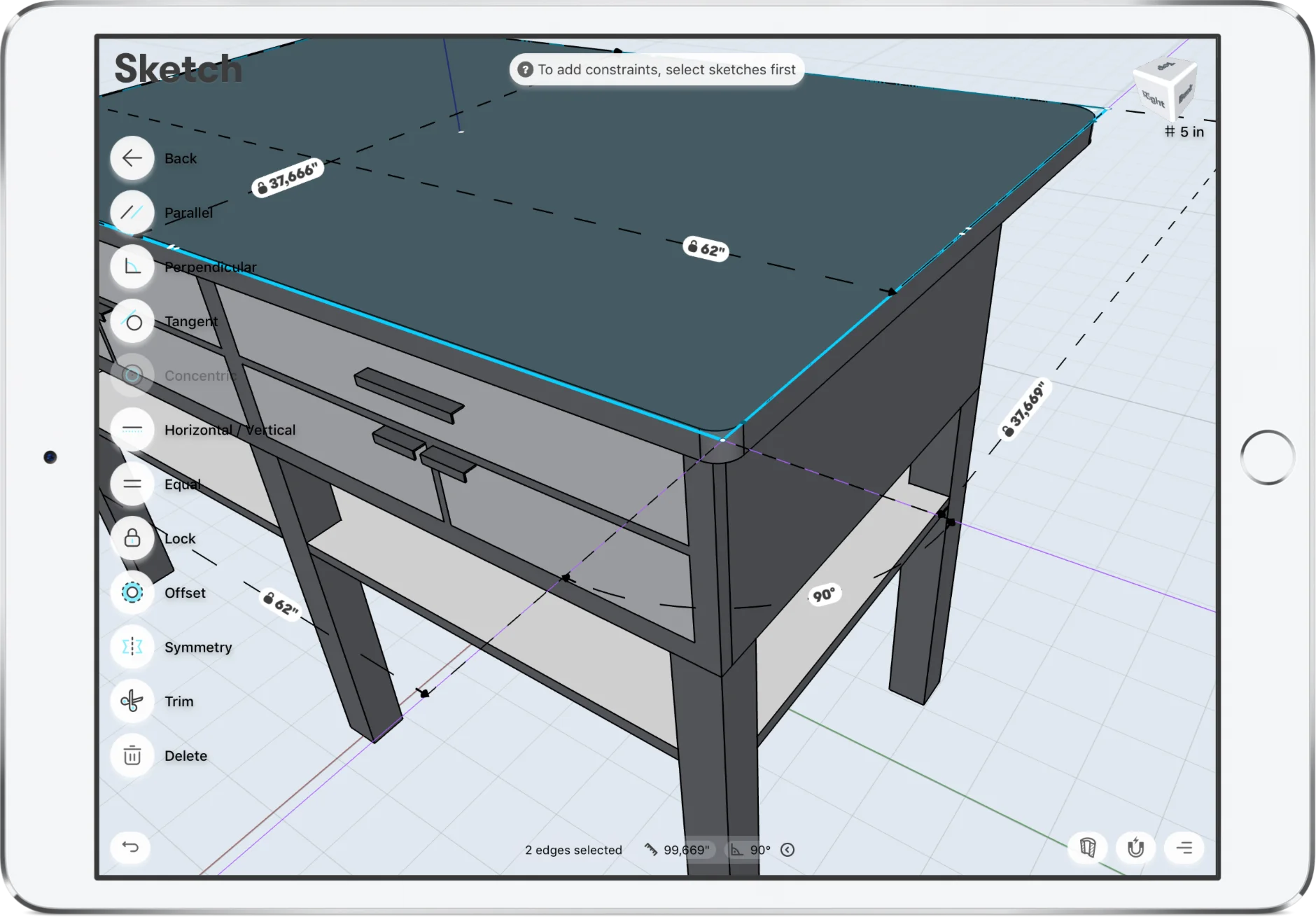Activate the Symmetry tool

tap(132, 647)
